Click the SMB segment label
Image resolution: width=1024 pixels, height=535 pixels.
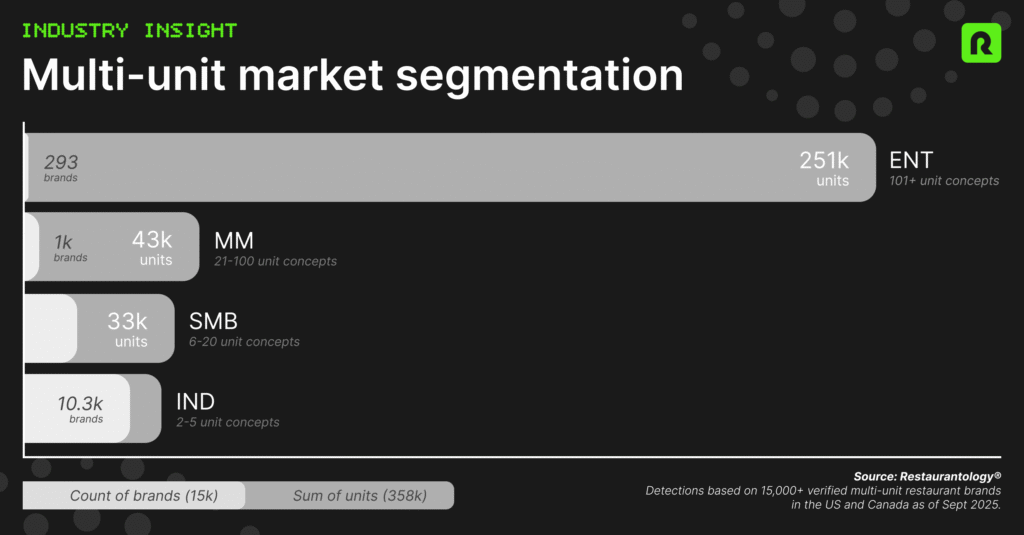pyautogui.click(x=212, y=320)
